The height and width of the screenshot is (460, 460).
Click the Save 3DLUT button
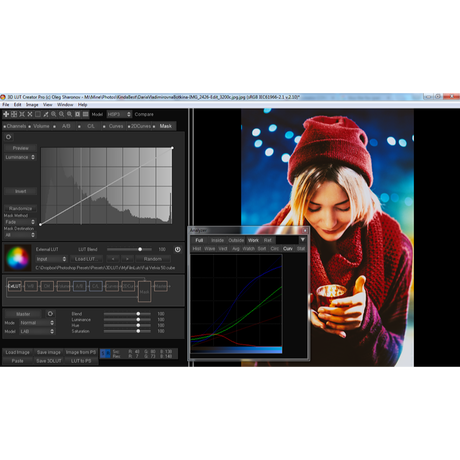[49, 361]
